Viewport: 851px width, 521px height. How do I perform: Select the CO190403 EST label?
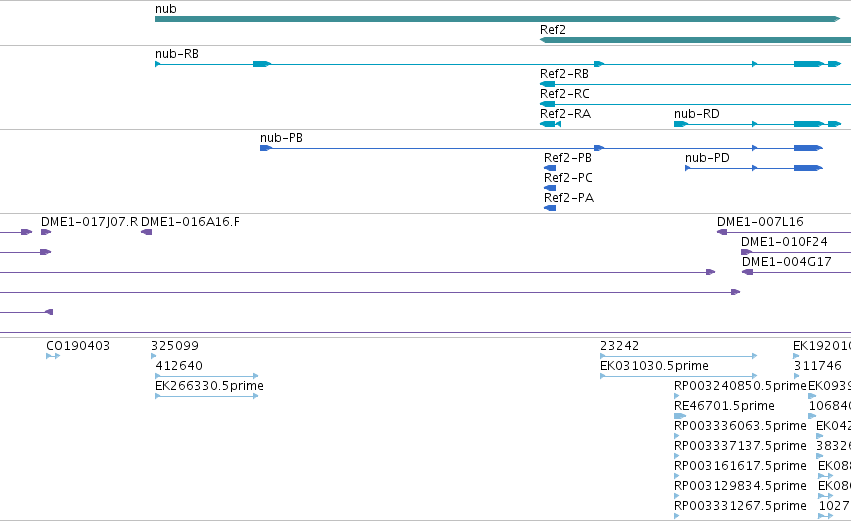[78, 346]
